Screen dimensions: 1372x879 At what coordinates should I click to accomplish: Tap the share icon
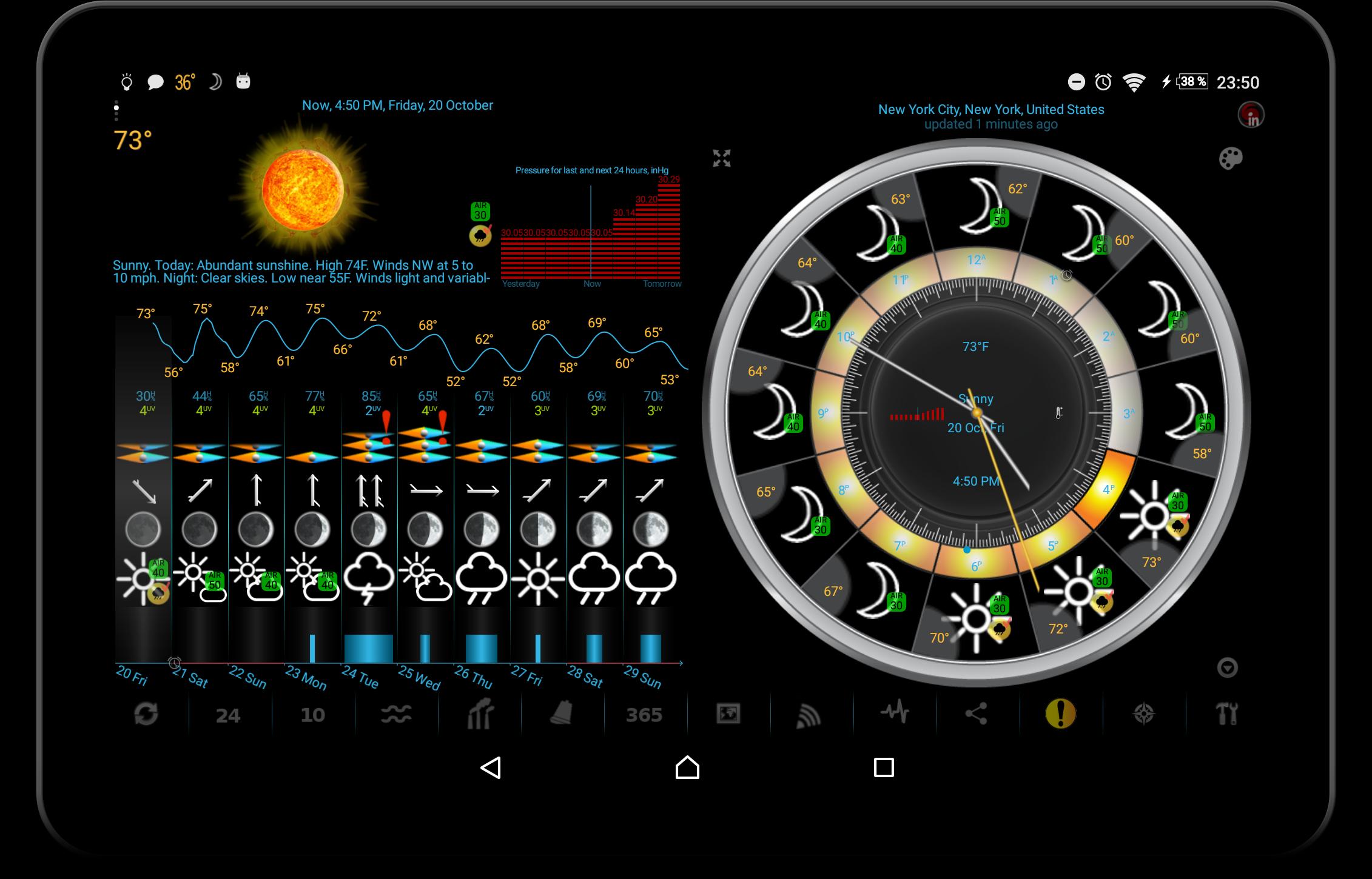pos(976,714)
